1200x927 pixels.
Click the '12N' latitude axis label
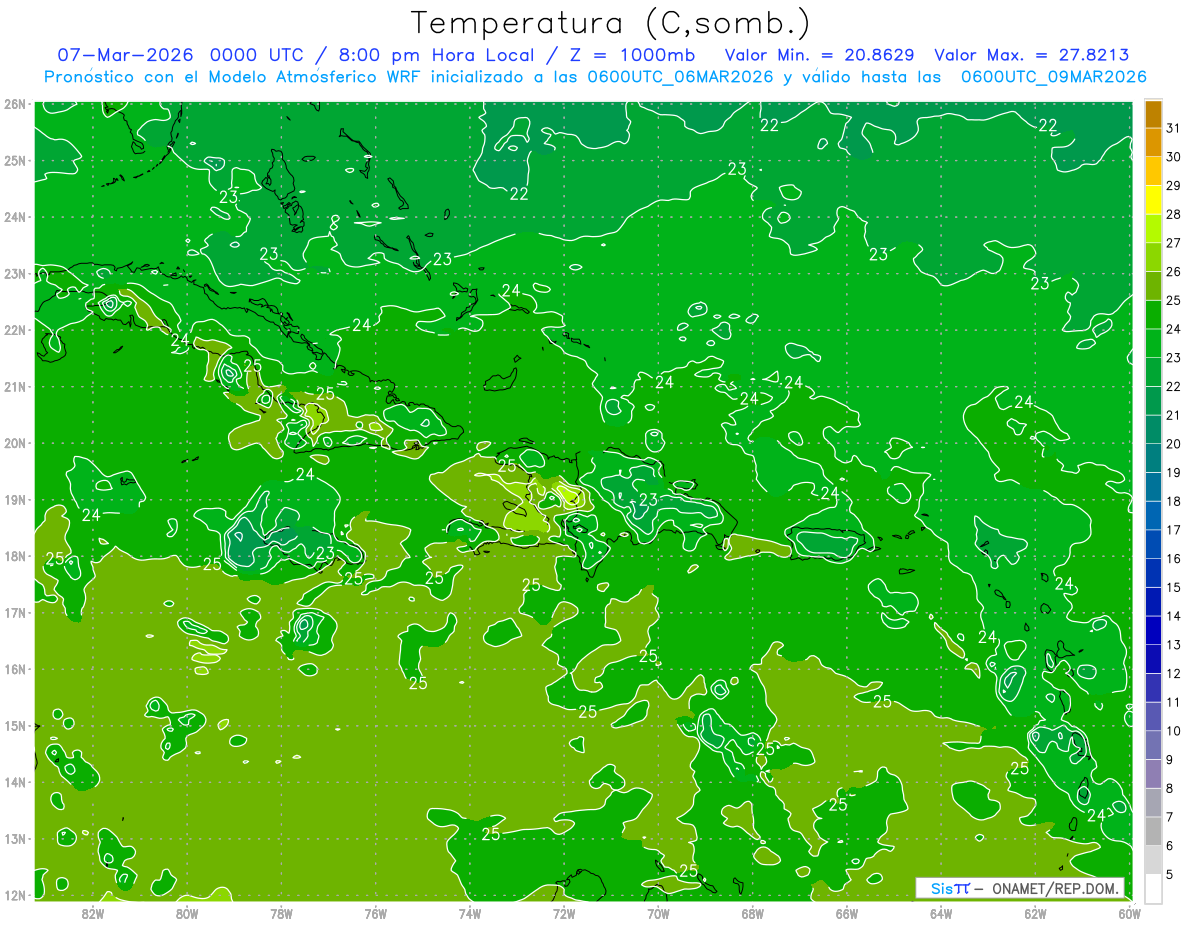coord(15,895)
